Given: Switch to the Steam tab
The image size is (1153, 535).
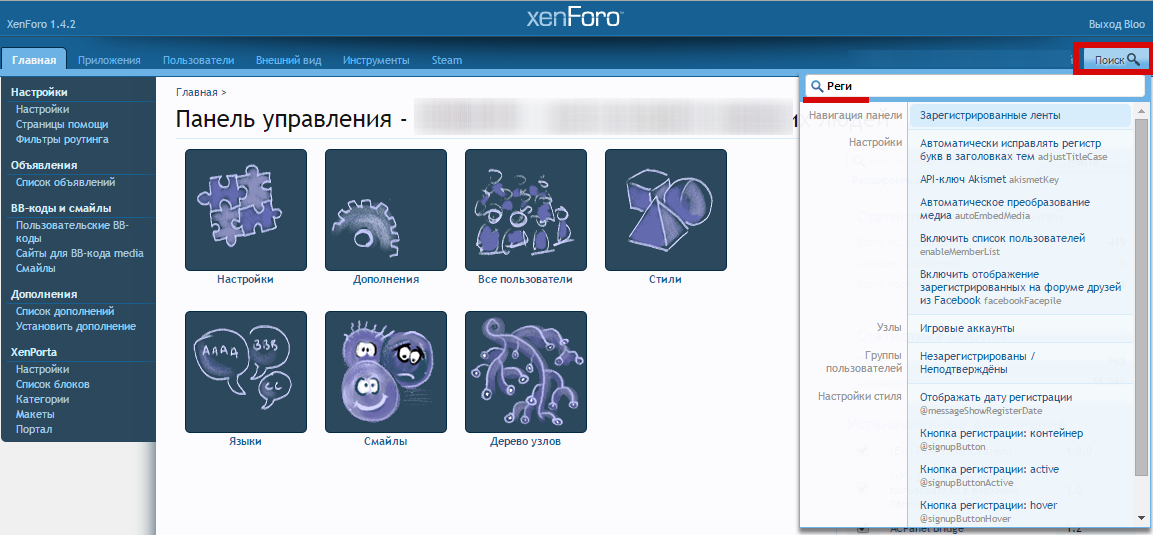Looking at the screenshot, I should pyautogui.click(x=446, y=60).
